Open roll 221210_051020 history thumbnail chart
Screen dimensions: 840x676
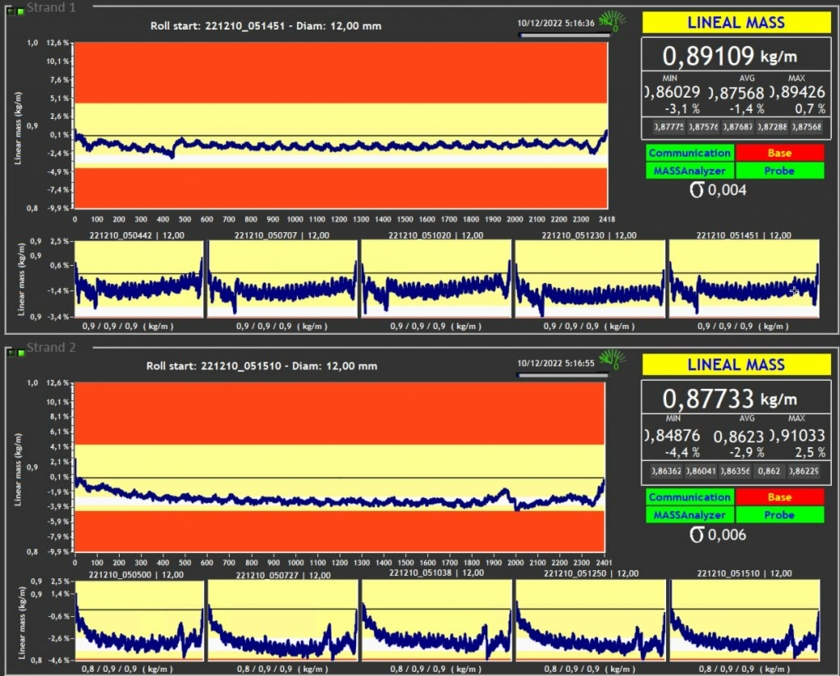coord(436,279)
